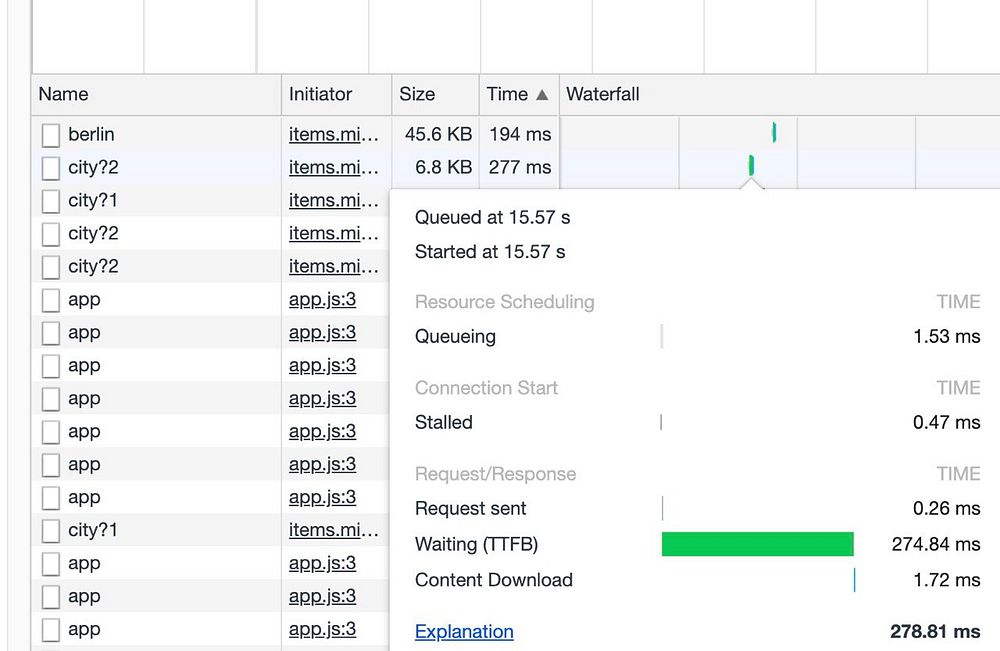Open the Explanation link in timing popup
The height and width of the screenshot is (651, 1000).
pyautogui.click(x=464, y=632)
